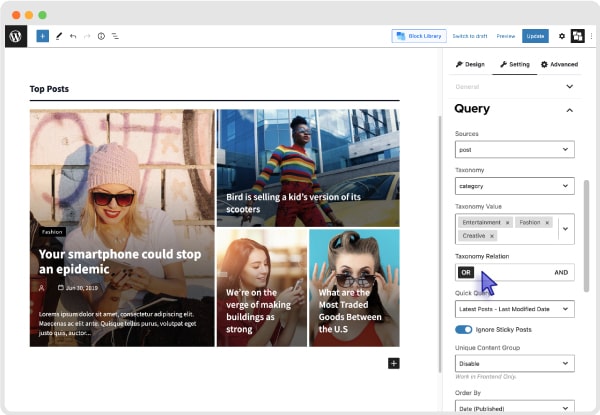Click the Update button

[535, 36]
